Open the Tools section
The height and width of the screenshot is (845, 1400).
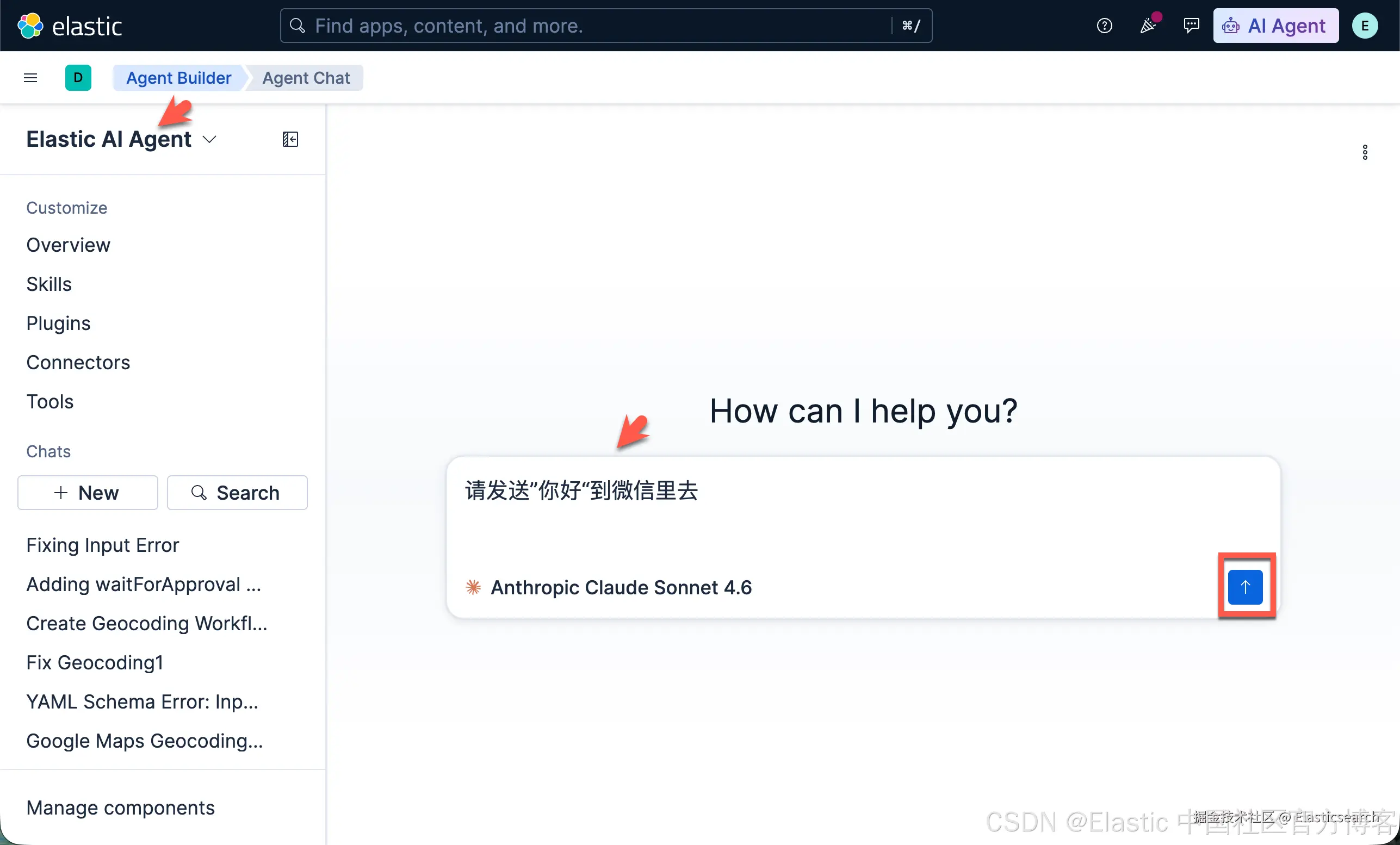pos(50,401)
